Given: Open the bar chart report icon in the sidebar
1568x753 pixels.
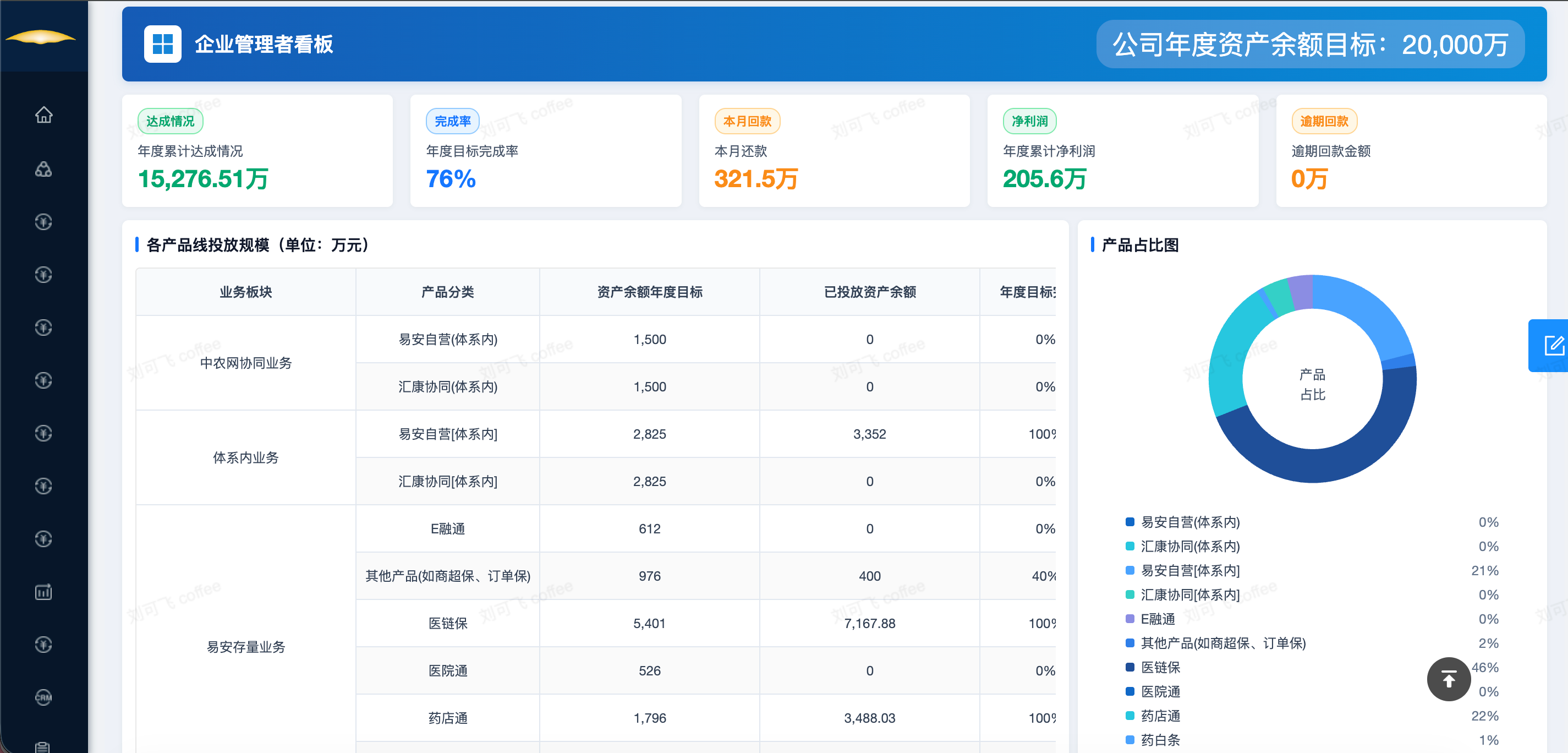Looking at the screenshot, I should 43,592.
